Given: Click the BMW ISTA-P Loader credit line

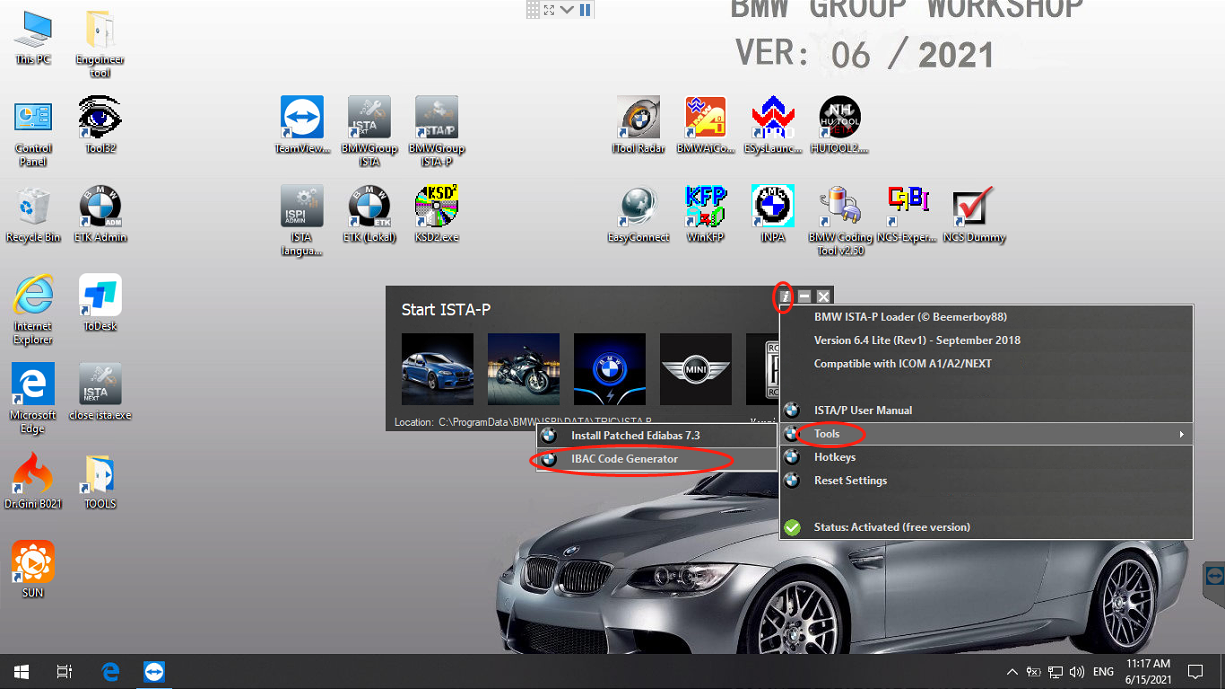Looking at the screenshot, I should tap(910, 317).
